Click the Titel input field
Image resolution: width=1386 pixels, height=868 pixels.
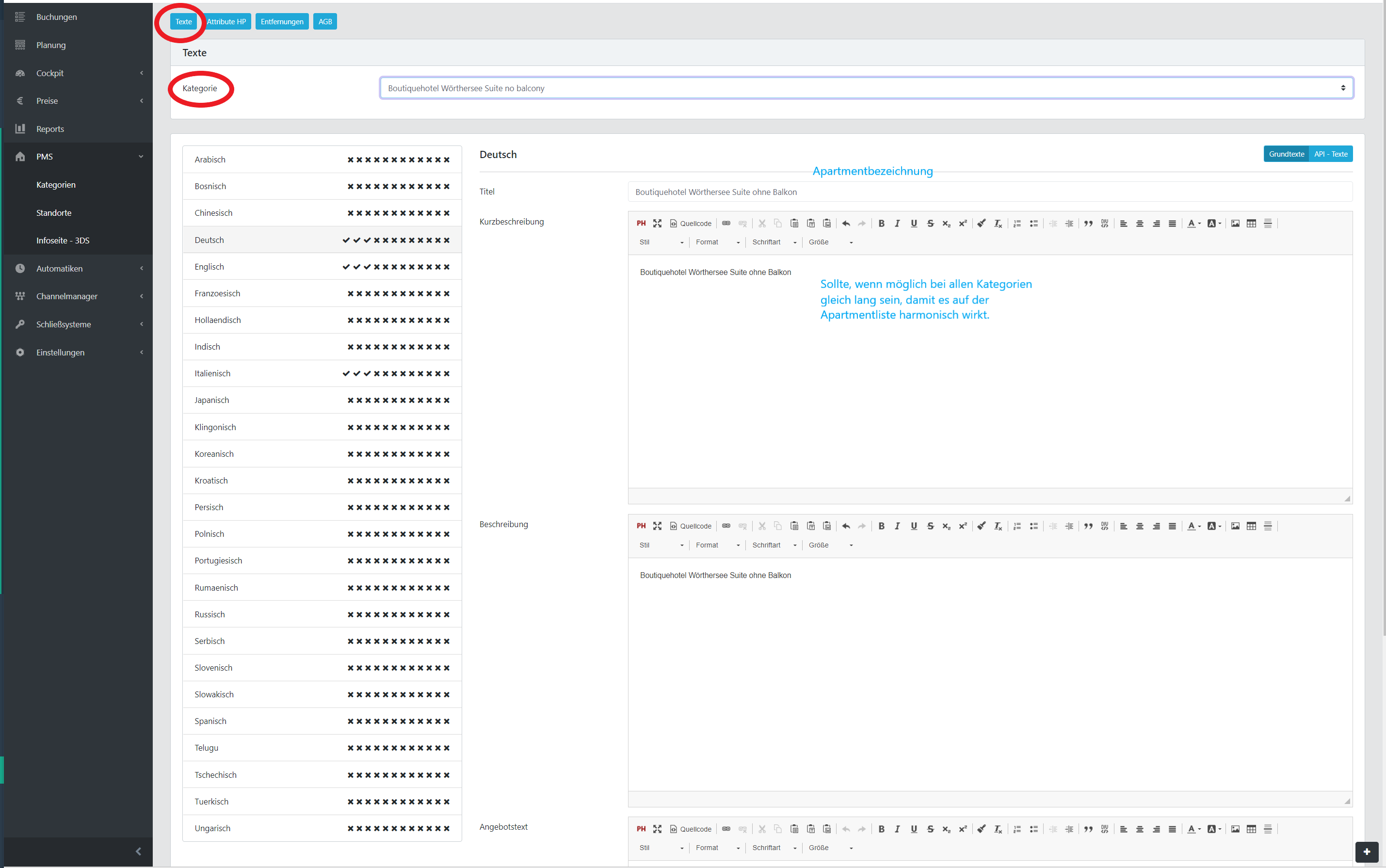989,192
